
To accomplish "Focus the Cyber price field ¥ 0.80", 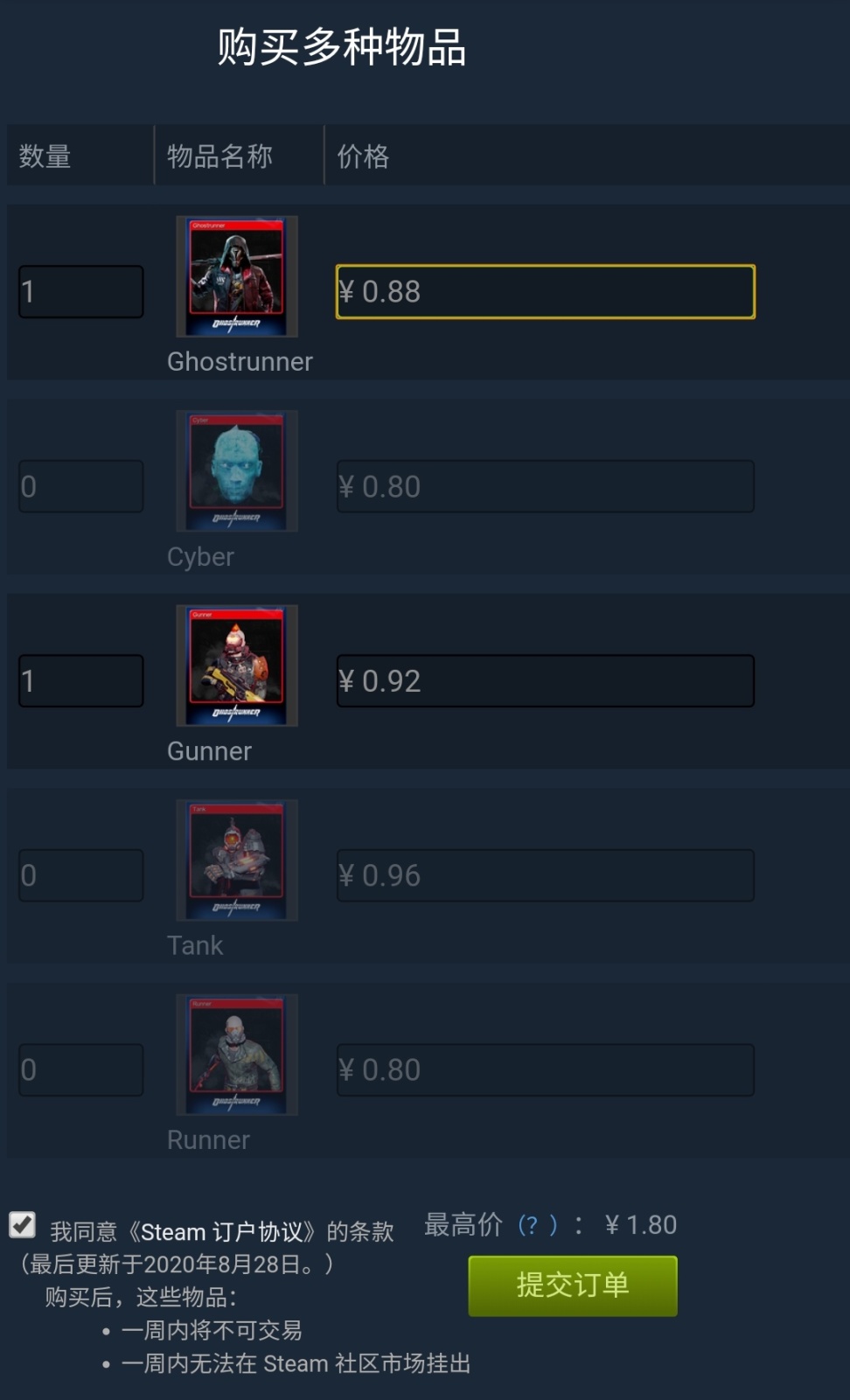I will (546, 486).
